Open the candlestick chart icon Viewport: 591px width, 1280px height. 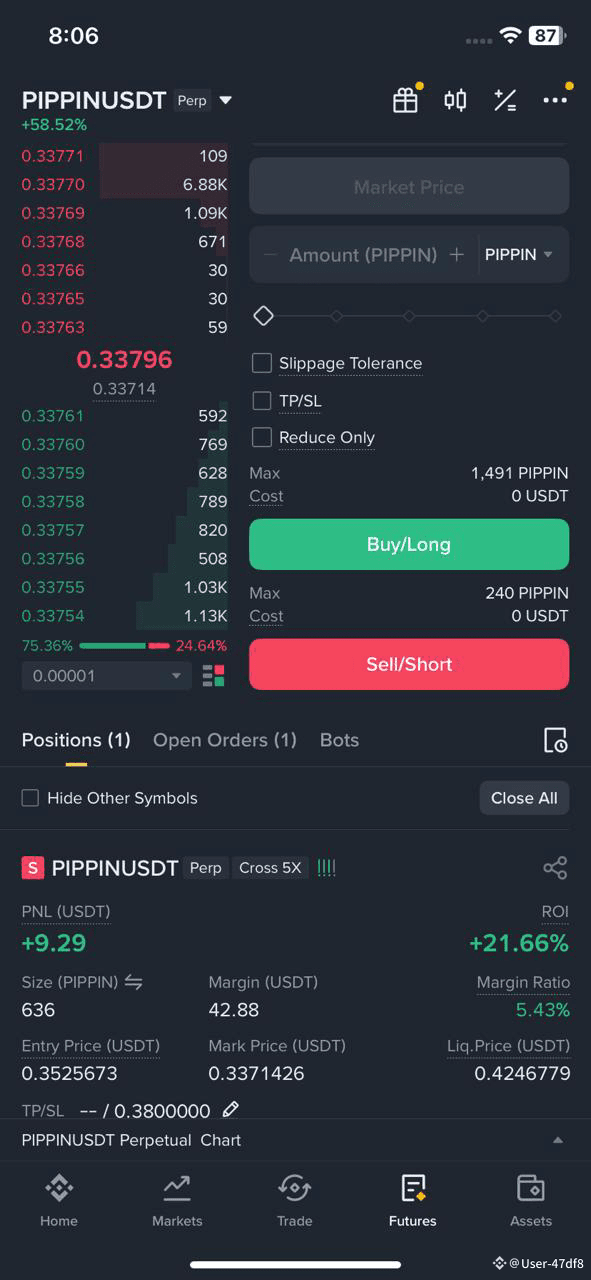click(x=455, y=100)
